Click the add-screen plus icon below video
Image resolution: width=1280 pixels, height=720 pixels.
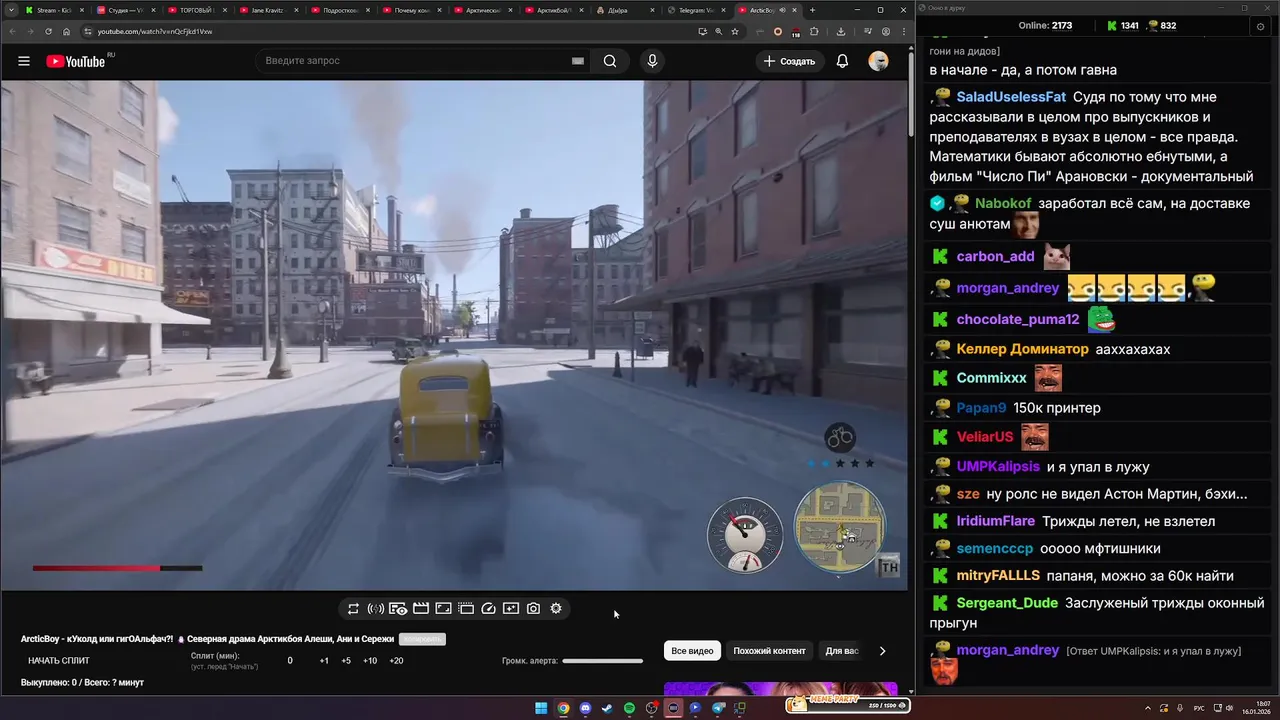coord(511,608)
